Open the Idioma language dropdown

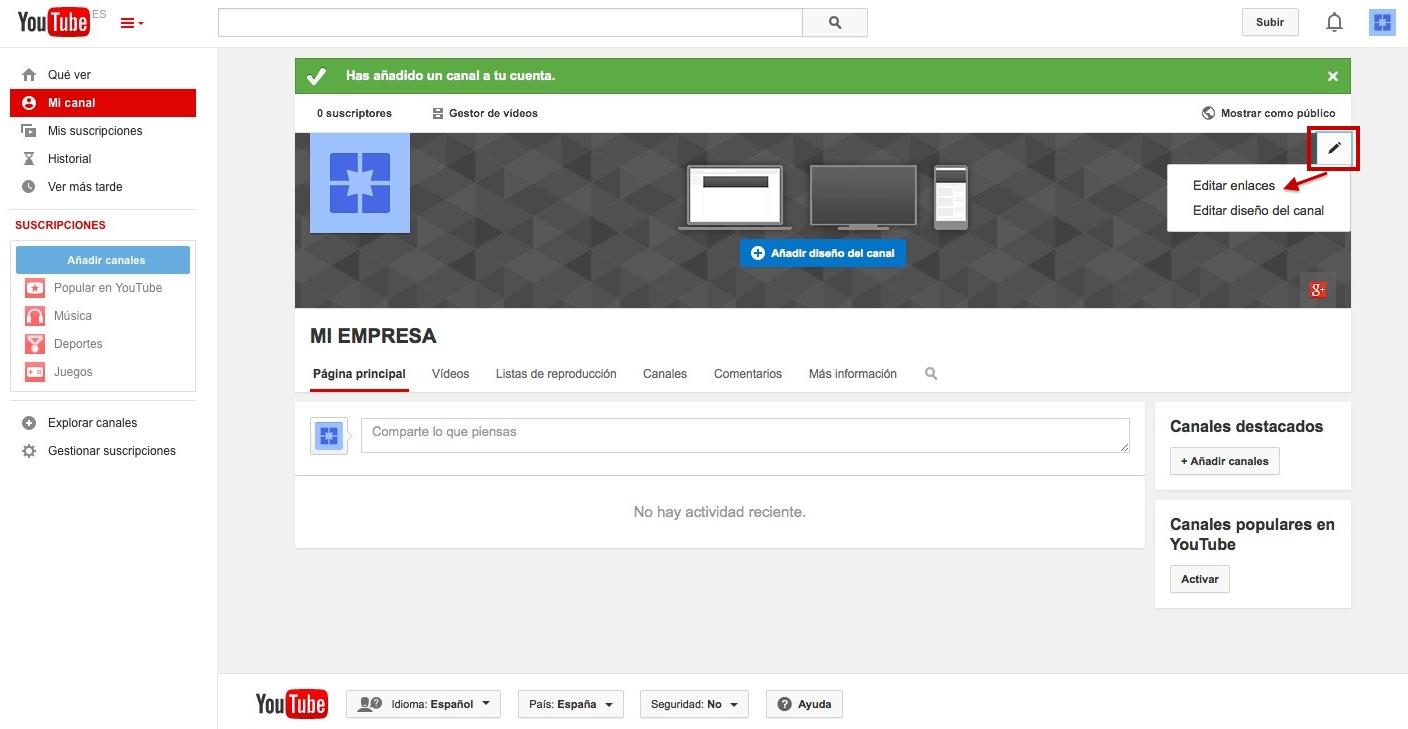click(423, 704)
